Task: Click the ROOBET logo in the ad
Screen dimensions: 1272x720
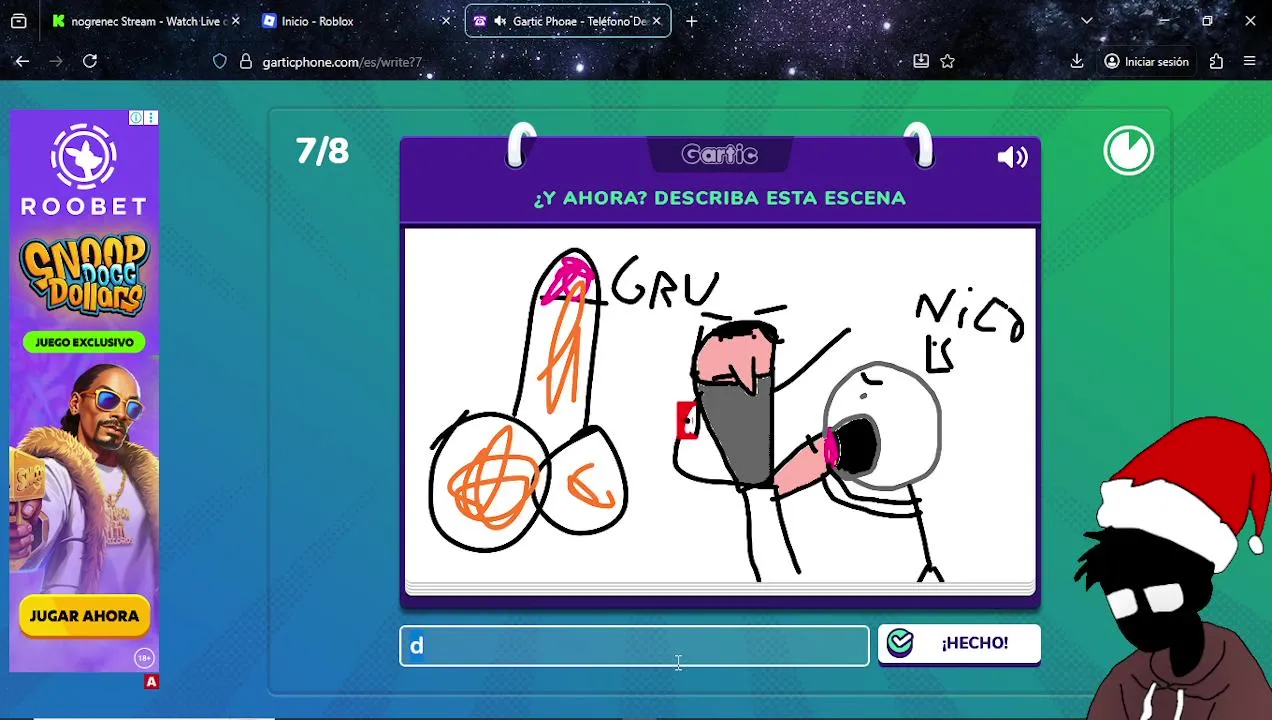Action: click(84, 170)
